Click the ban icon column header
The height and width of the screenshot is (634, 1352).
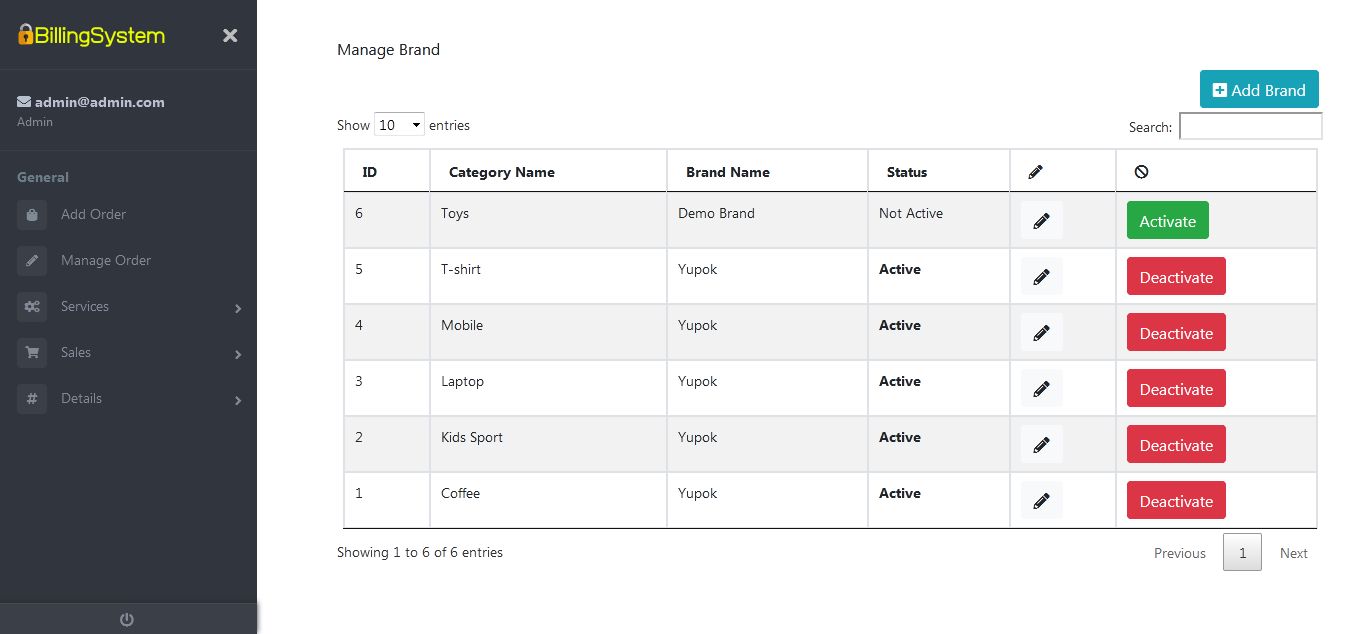point(1141,171)
